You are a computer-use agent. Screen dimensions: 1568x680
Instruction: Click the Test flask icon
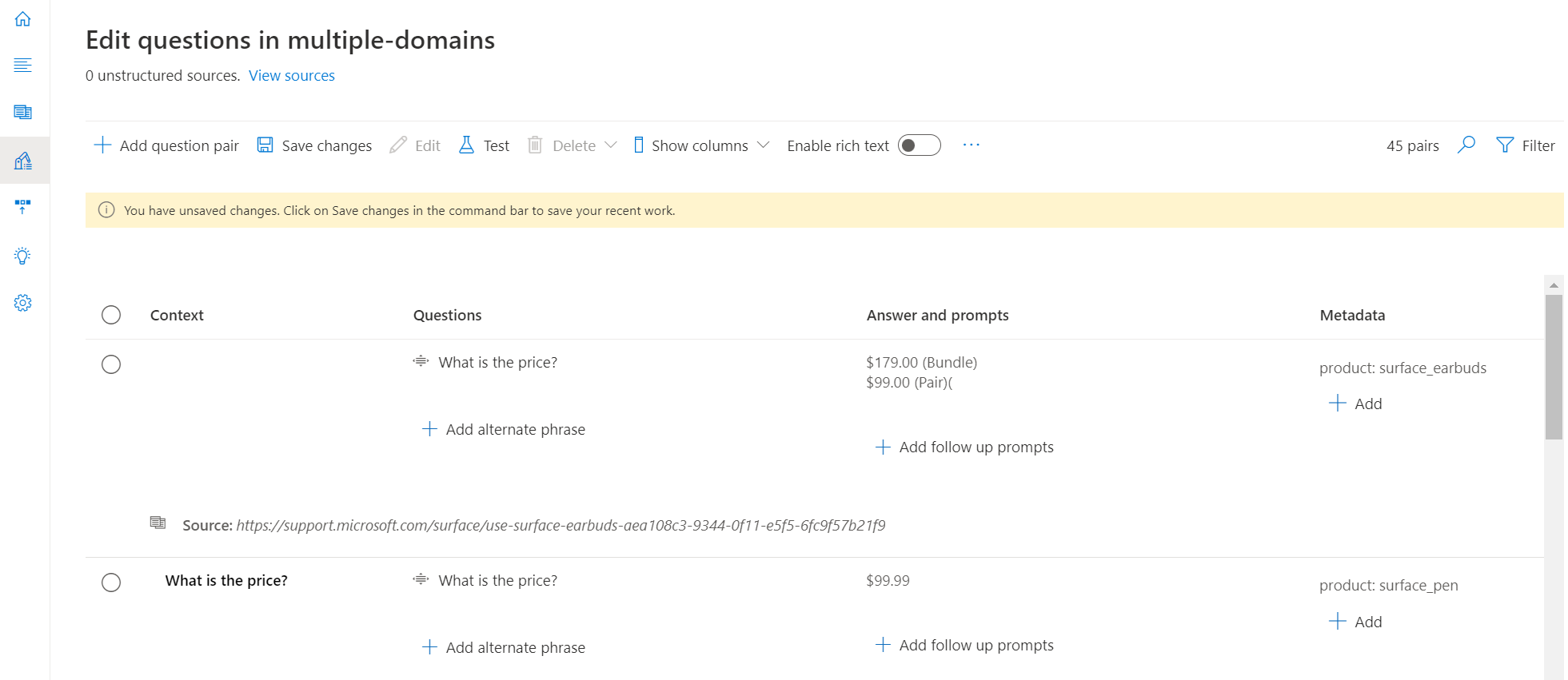[466, 145]
